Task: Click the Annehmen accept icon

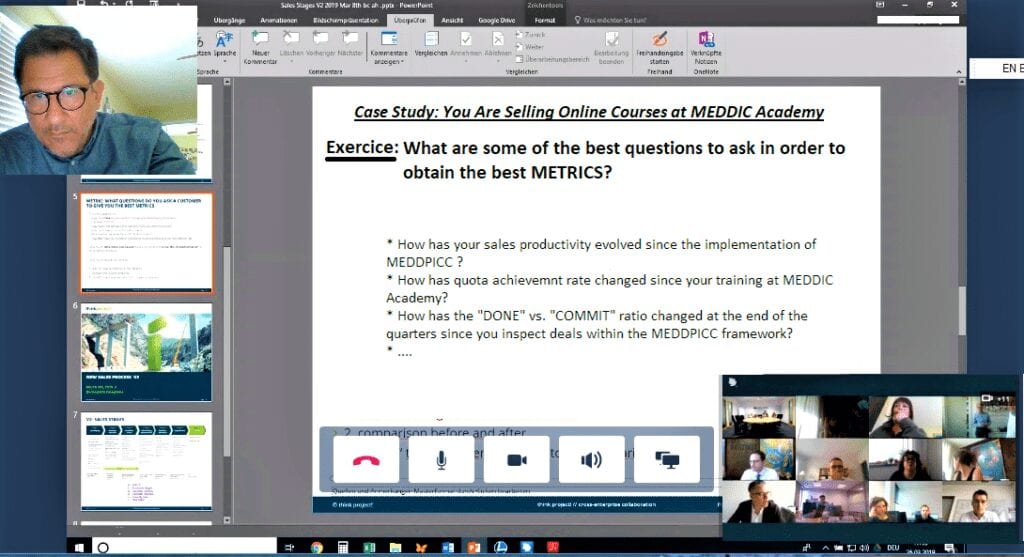Action: pyautogui.click(x=466, y=39)
